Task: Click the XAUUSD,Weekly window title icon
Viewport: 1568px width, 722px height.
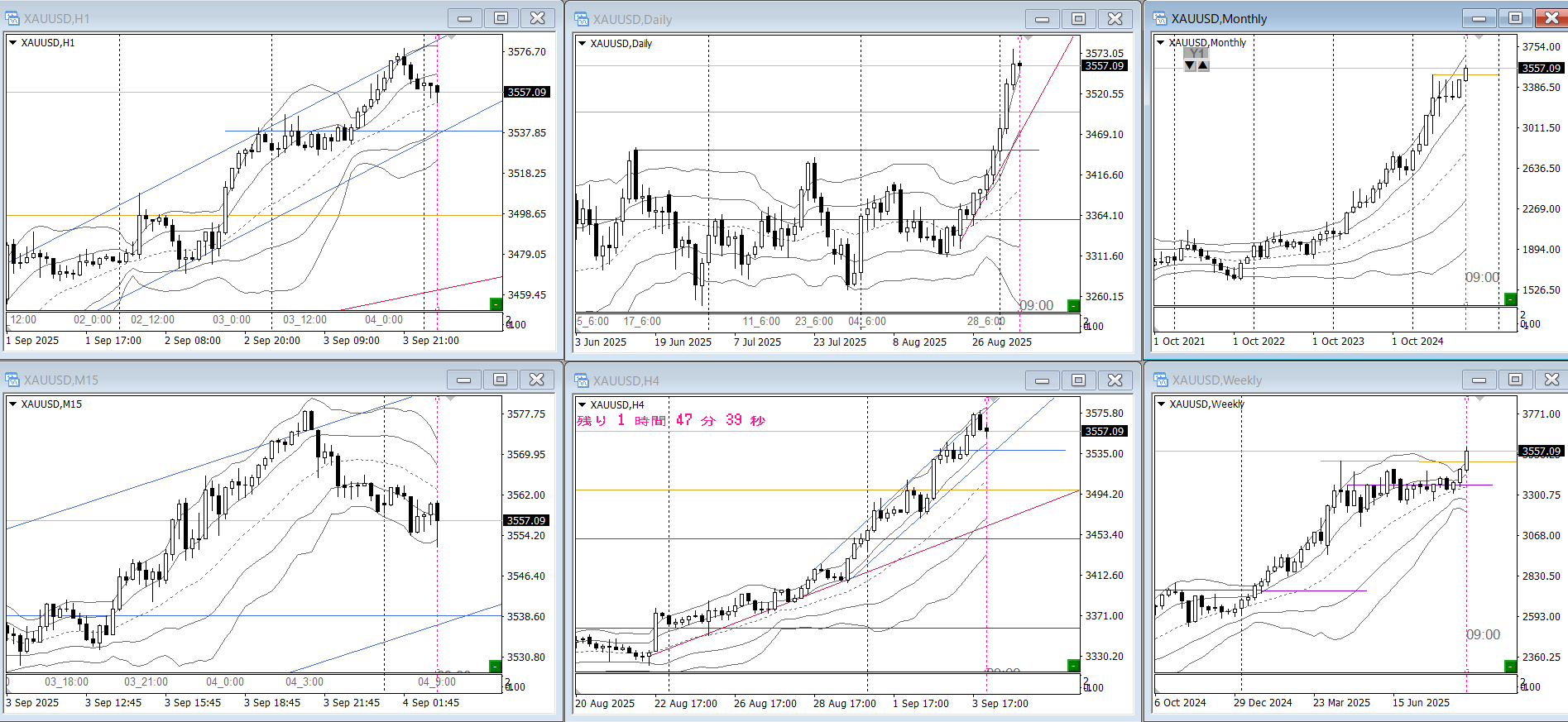Action: pyautogui.click(x=1161, y=380)
